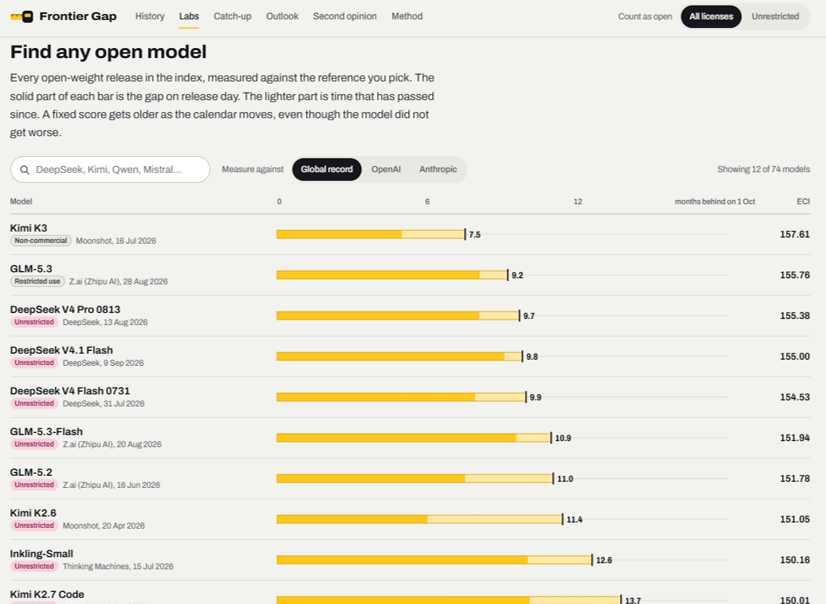
Task: Click the Frontier Gap logo icon
Action: [x=22, y=16]
